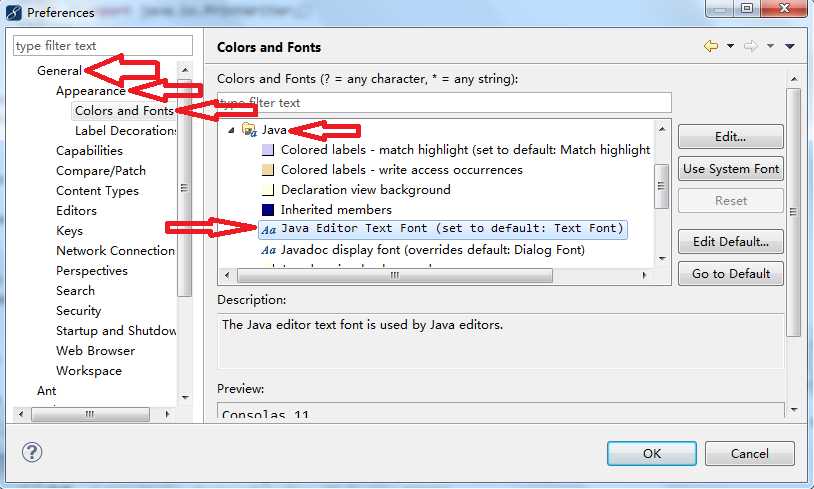
Task: Click the back navigation arrow icon
Action: [711, 46]
